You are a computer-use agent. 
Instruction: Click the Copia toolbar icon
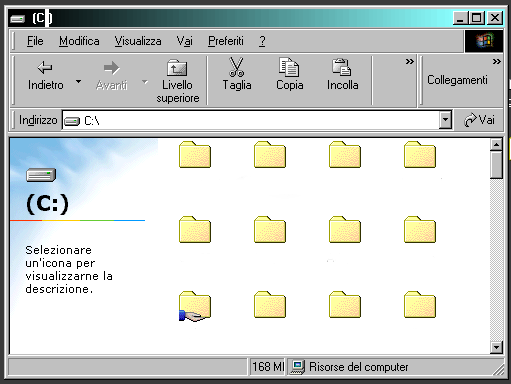click(x=289, y=67)
